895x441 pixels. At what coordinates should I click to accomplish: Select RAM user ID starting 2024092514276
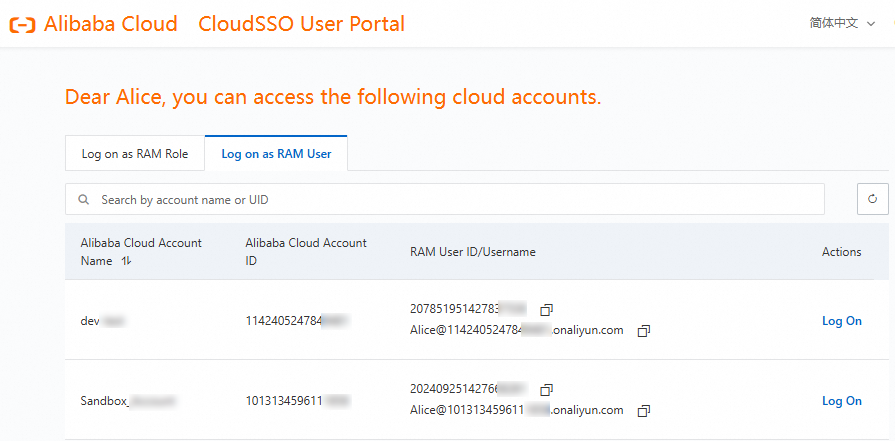pos(468,389)
